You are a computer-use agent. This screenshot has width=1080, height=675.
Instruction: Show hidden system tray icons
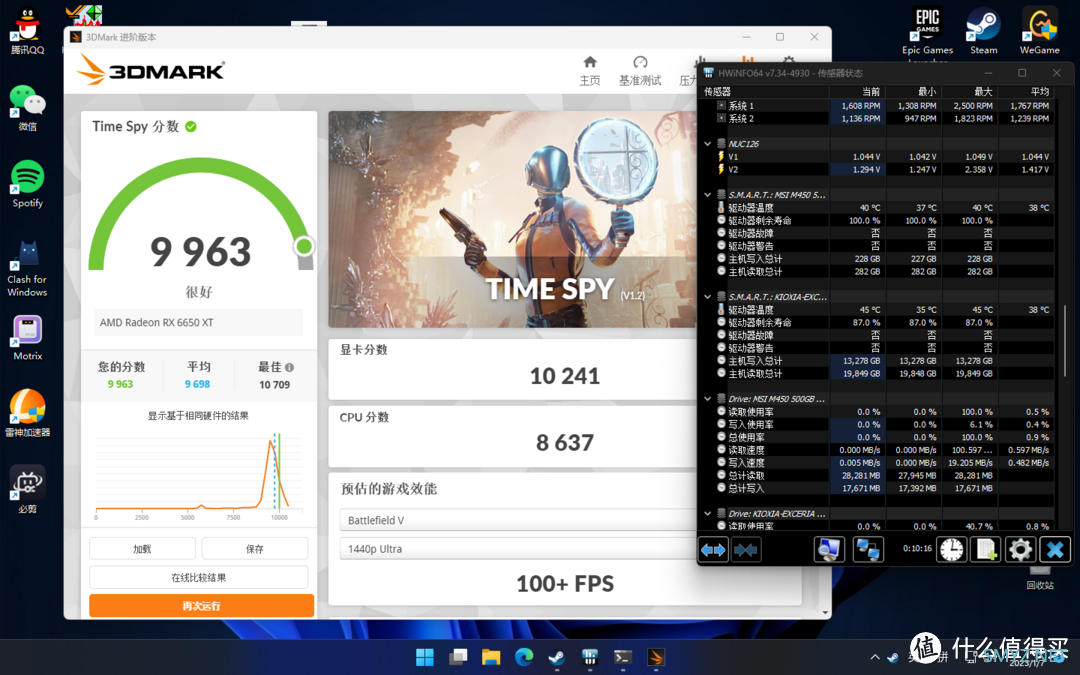pos(875,657)
